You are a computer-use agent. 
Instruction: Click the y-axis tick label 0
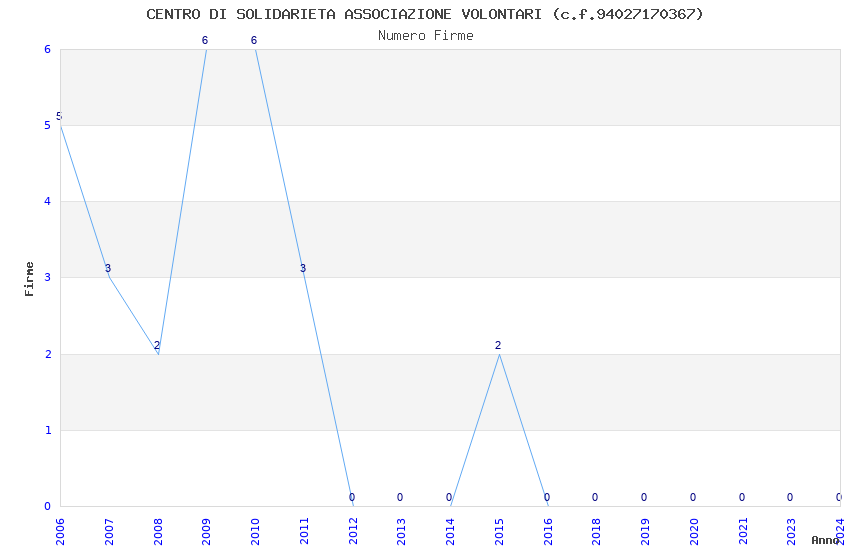(x=48, y=507)
